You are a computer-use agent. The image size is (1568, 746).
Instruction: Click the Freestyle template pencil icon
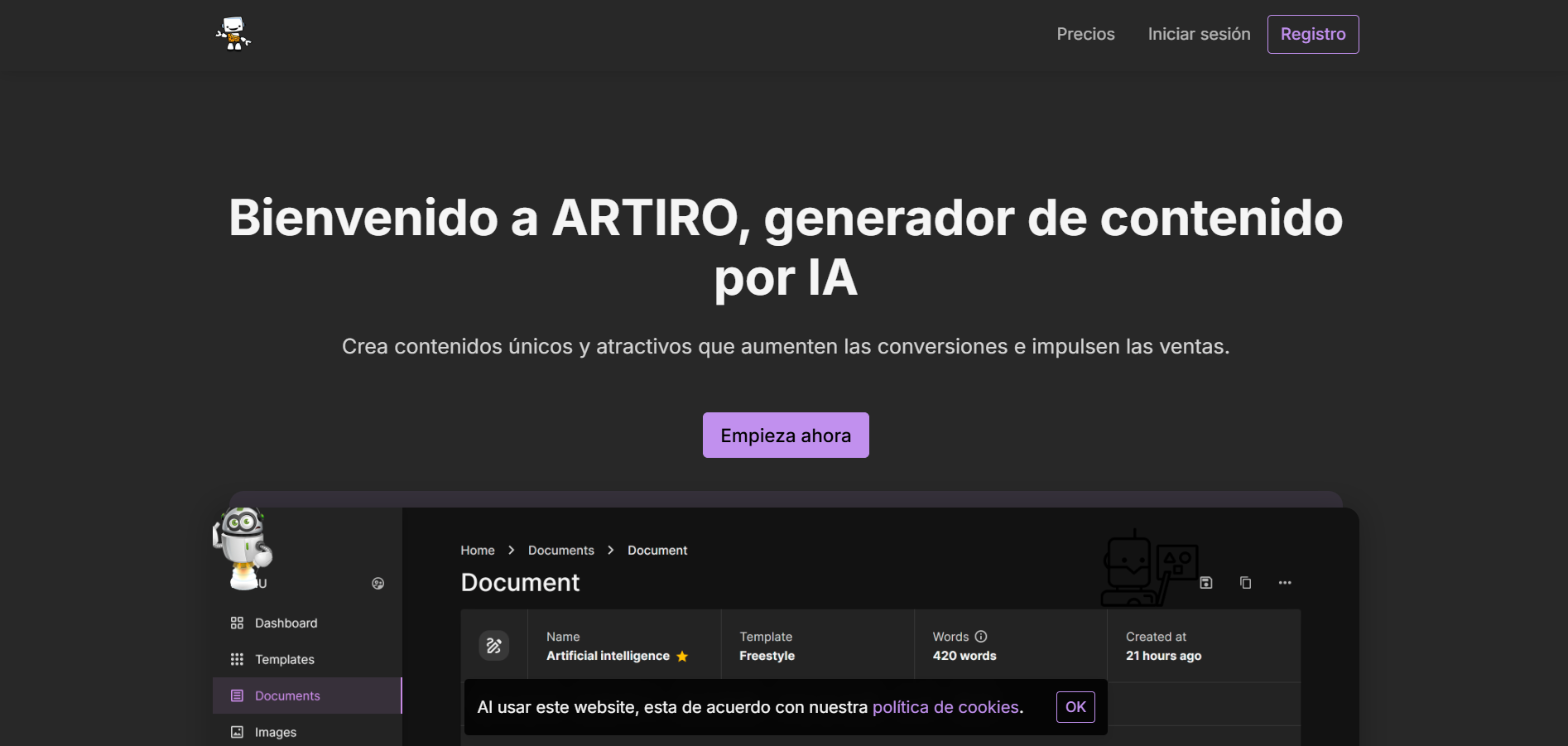point(494,646)
